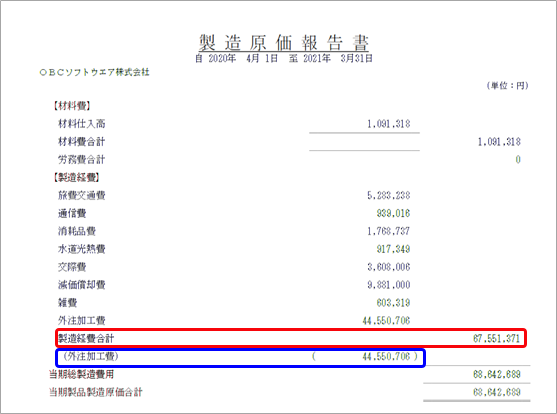Click the 材料費合計 amount 1,091,318

click(x=499, y=142)
